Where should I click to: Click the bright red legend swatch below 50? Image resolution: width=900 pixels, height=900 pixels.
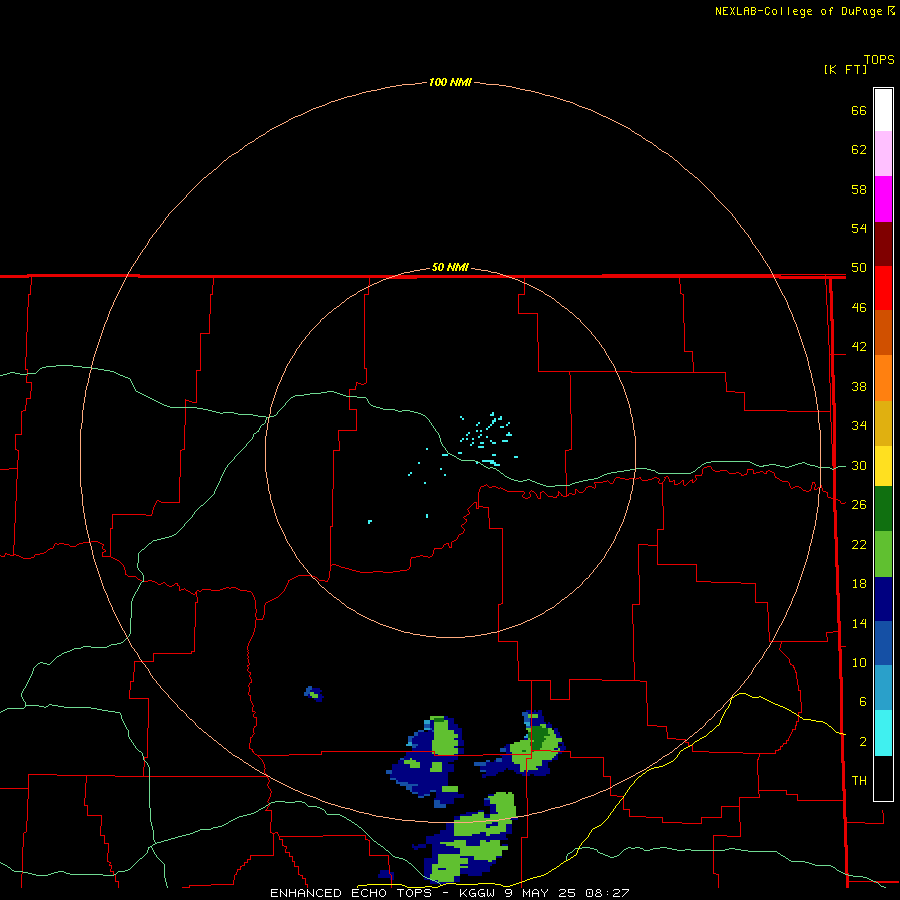pyautogui.click(x=883, y=288)
